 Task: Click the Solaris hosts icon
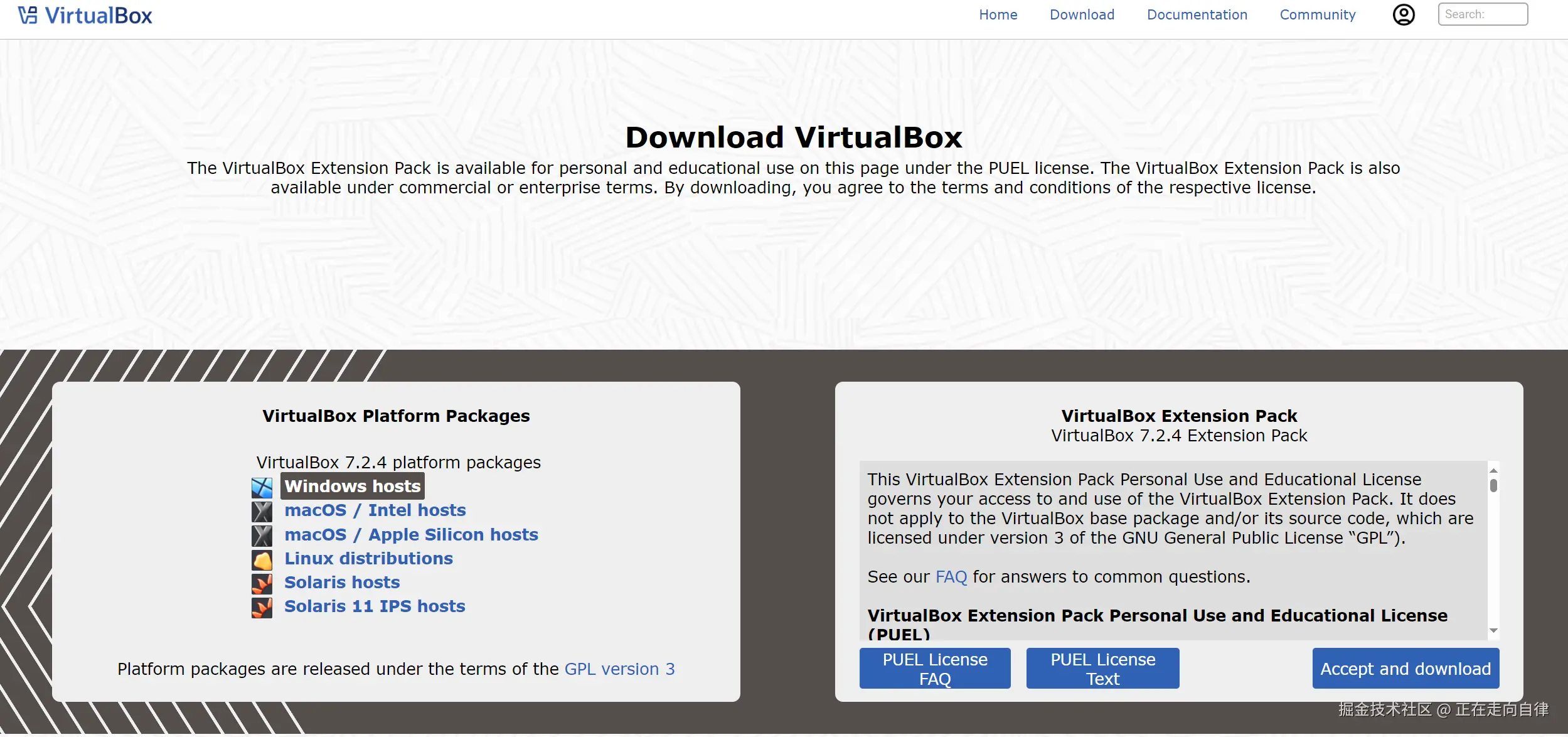pos(262,583)
